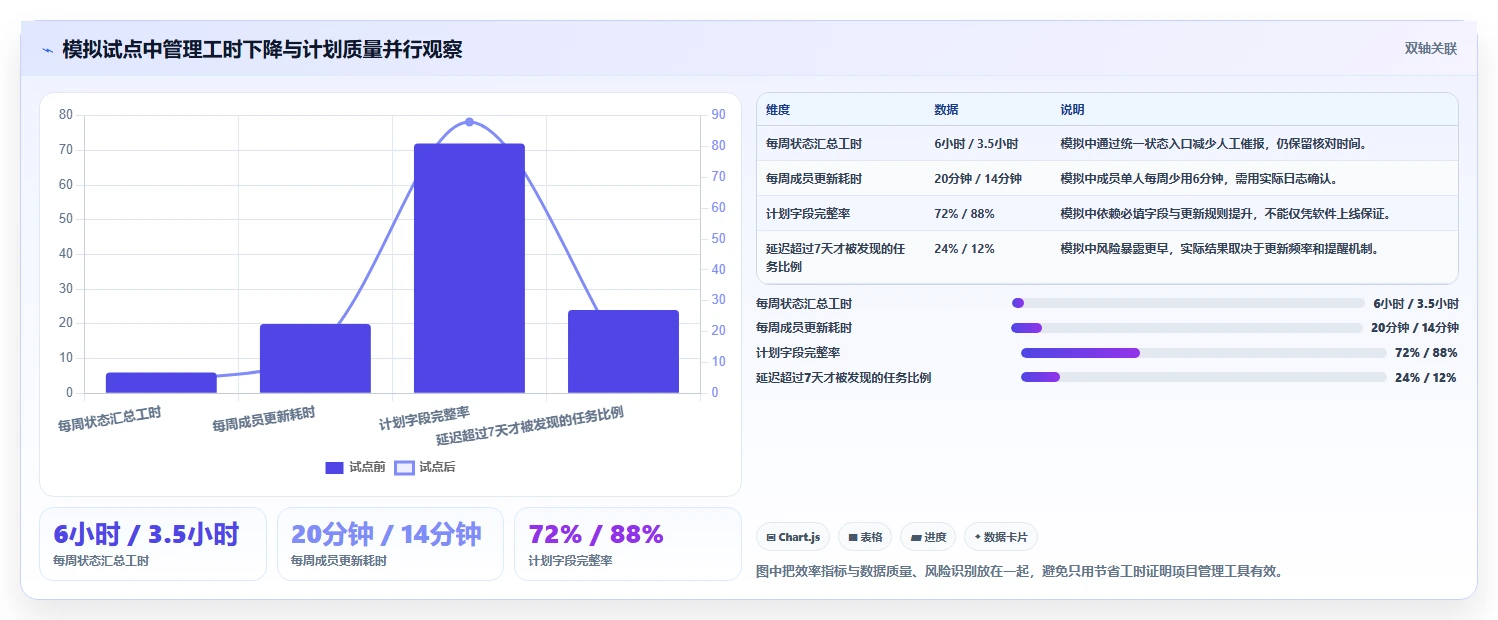Click the 每周状态汇总工时 progress bar
Image resolution: width=1498 pixels, height=620 pixels.
(1188, 303)
